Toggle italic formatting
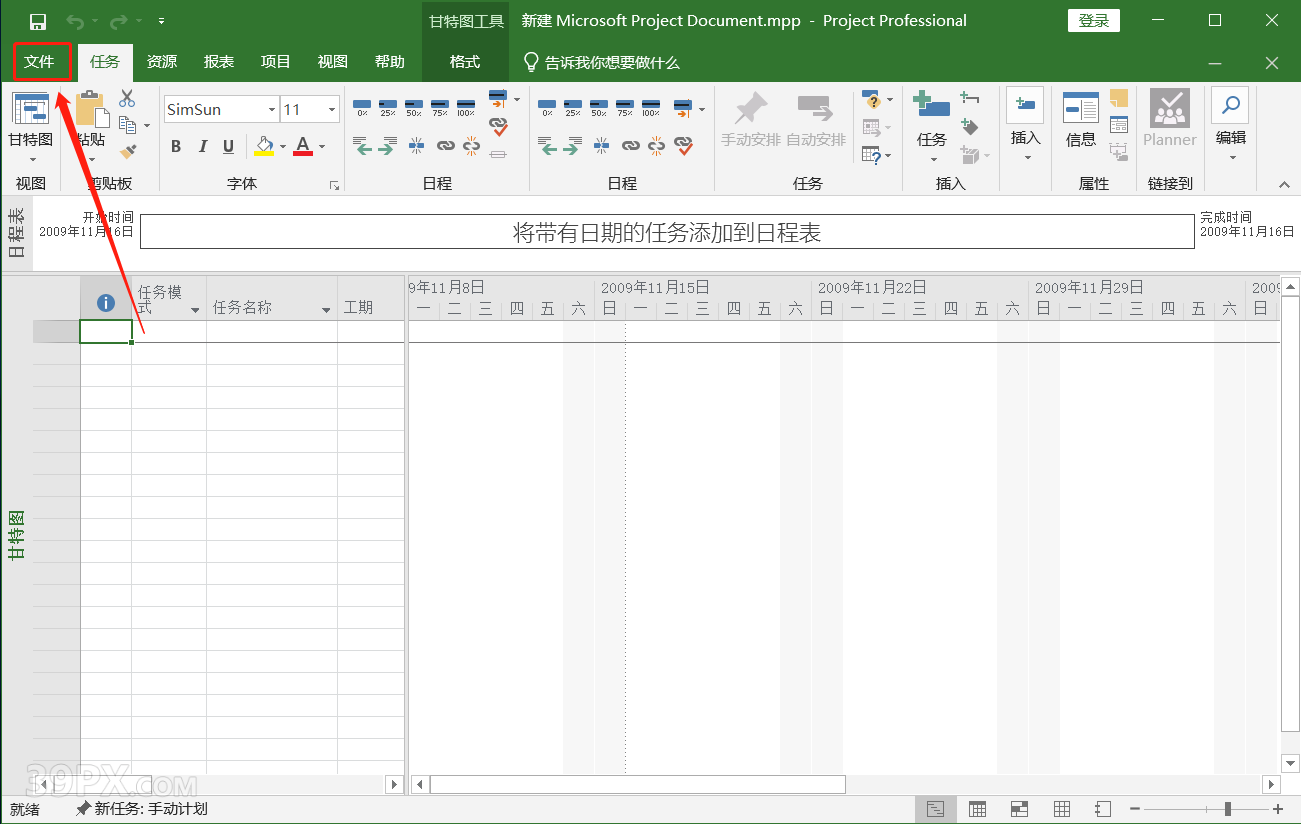This screenshot has width=1301, height=824. coord(203,147)
